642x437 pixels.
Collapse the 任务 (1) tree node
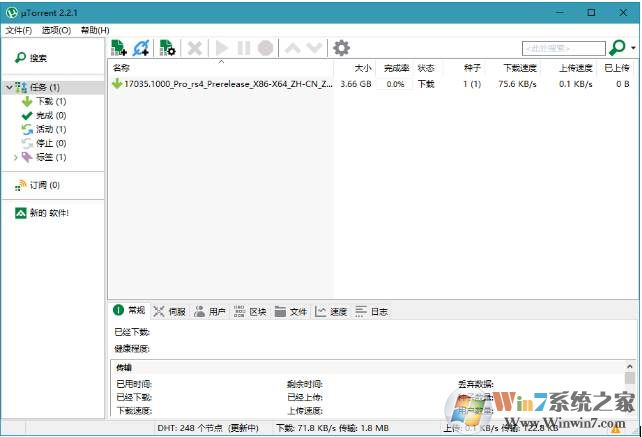[9, 87]
